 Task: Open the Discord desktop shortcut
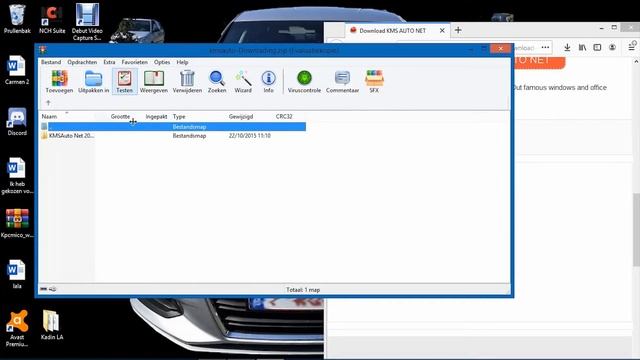point(17,121)
